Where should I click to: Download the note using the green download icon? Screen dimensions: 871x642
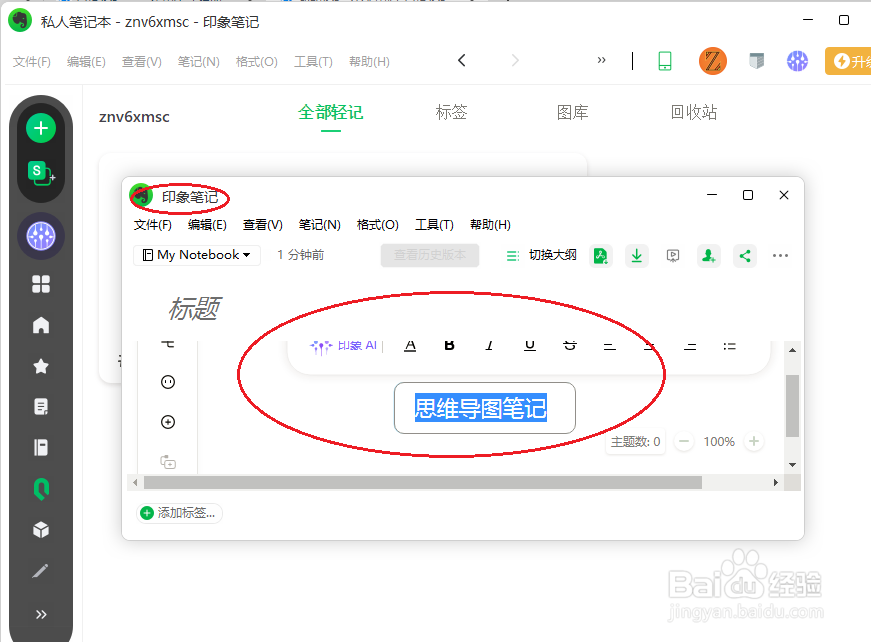coord(637,256)
